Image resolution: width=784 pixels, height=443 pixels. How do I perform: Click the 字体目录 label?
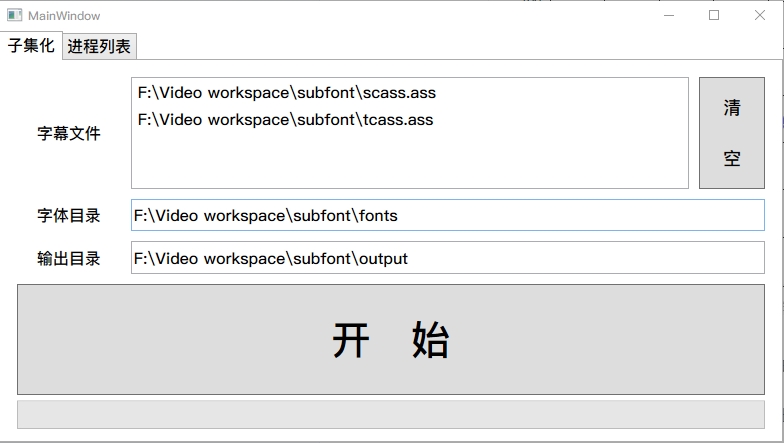(x=69, y=215)
